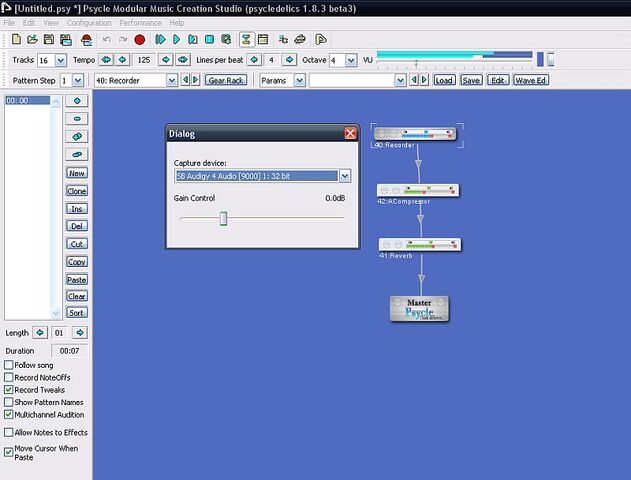Open the Edit menu
631x480 pixels.
tap(29, 23)
